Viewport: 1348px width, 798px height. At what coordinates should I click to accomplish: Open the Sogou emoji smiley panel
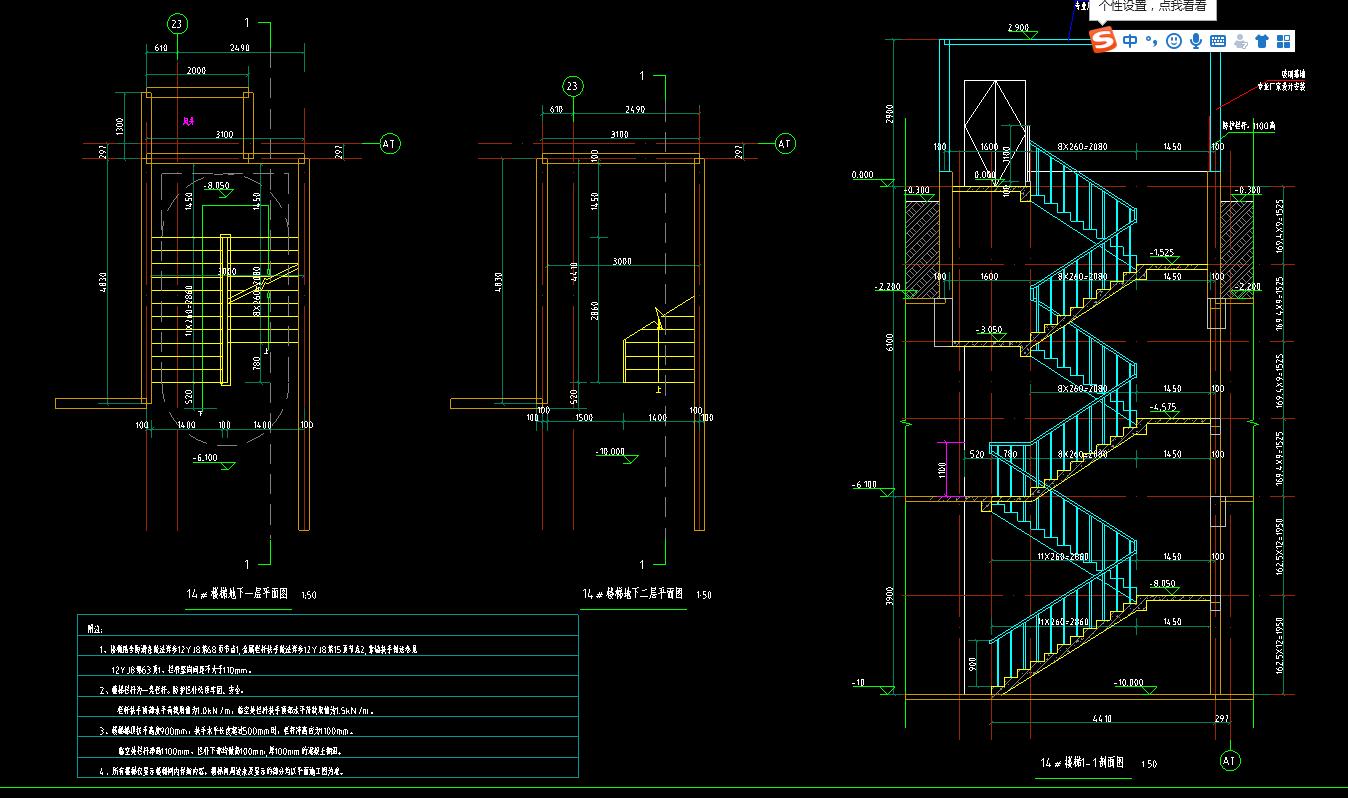[1174, 41]
